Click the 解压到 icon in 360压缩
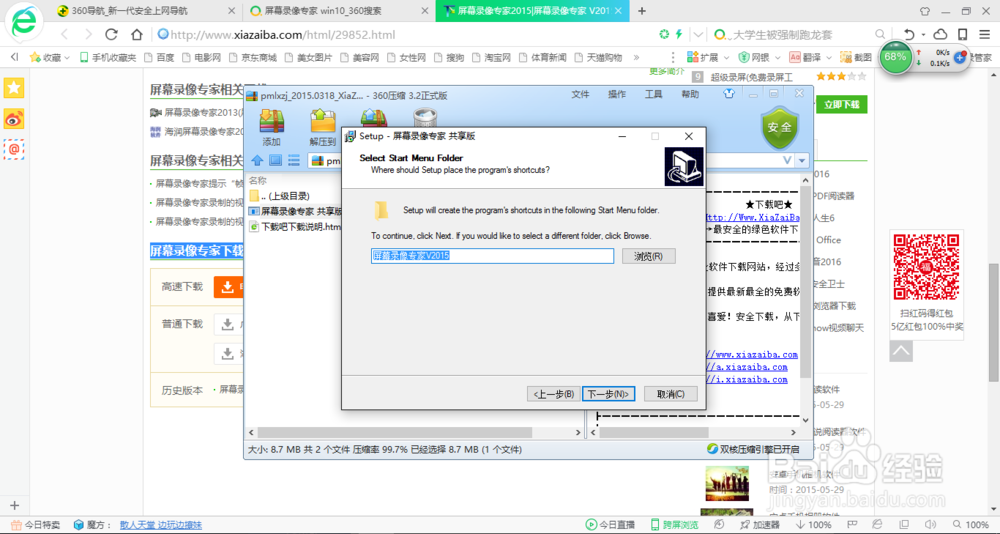The height and width of the screenshot is (534, 1000). click(x=323, y=127)
